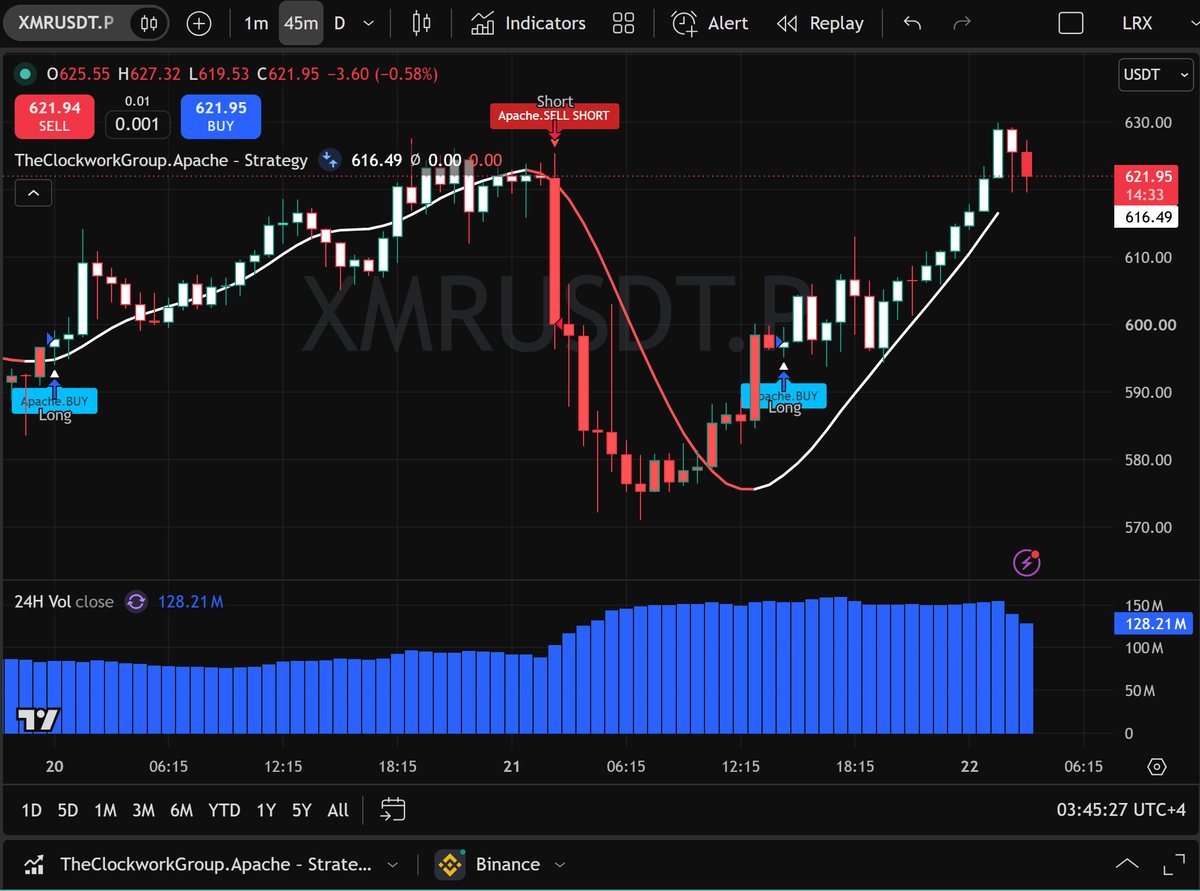The width and height of the screenshot is (1200, 891).
Task: Select the first Apache.BUY Long marker near 20
Action: 55,401
